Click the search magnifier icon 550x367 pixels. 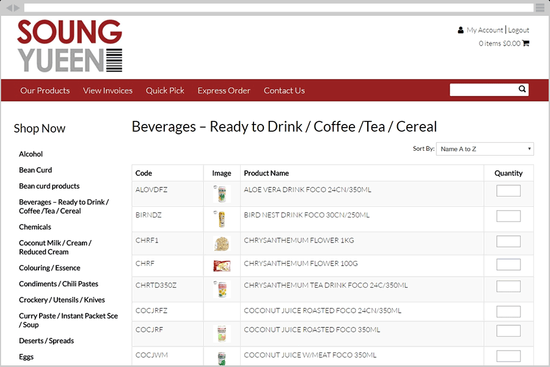point(522,89)
